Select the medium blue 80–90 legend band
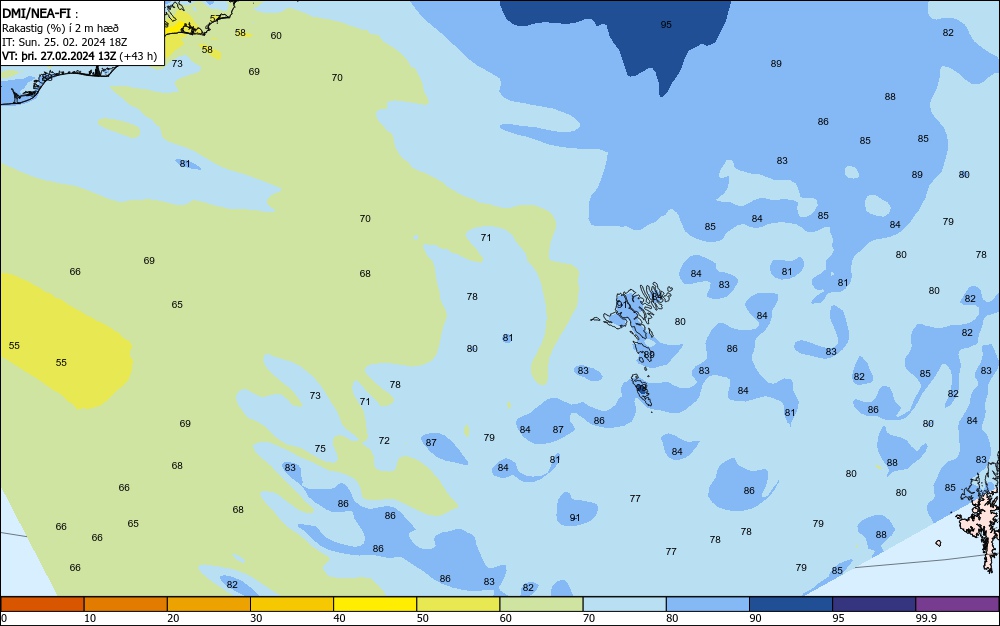The width and height of the screenshot is (1000, 626). click(x=707, y=604)
